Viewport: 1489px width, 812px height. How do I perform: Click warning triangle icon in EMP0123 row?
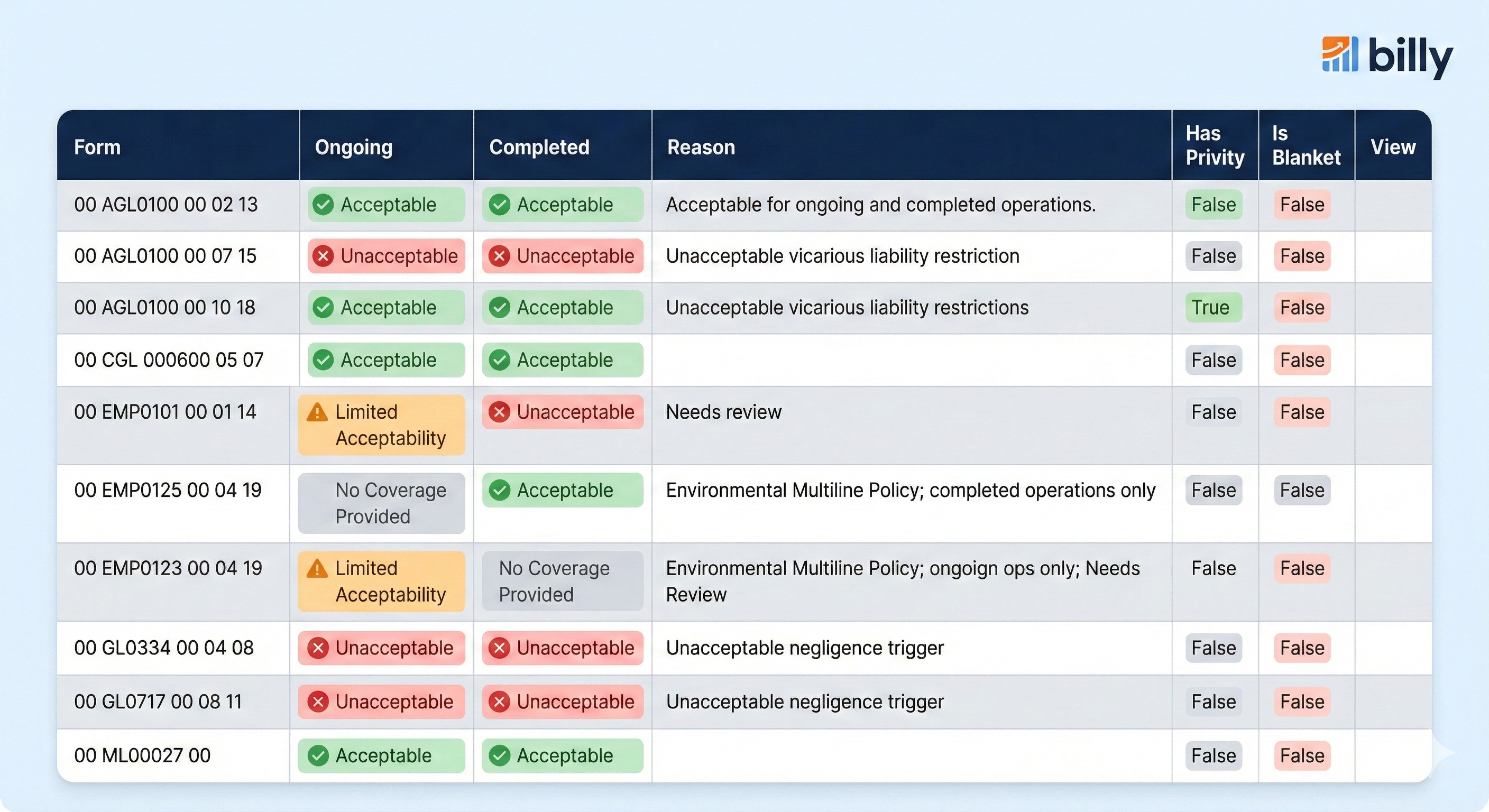(317, 569)
